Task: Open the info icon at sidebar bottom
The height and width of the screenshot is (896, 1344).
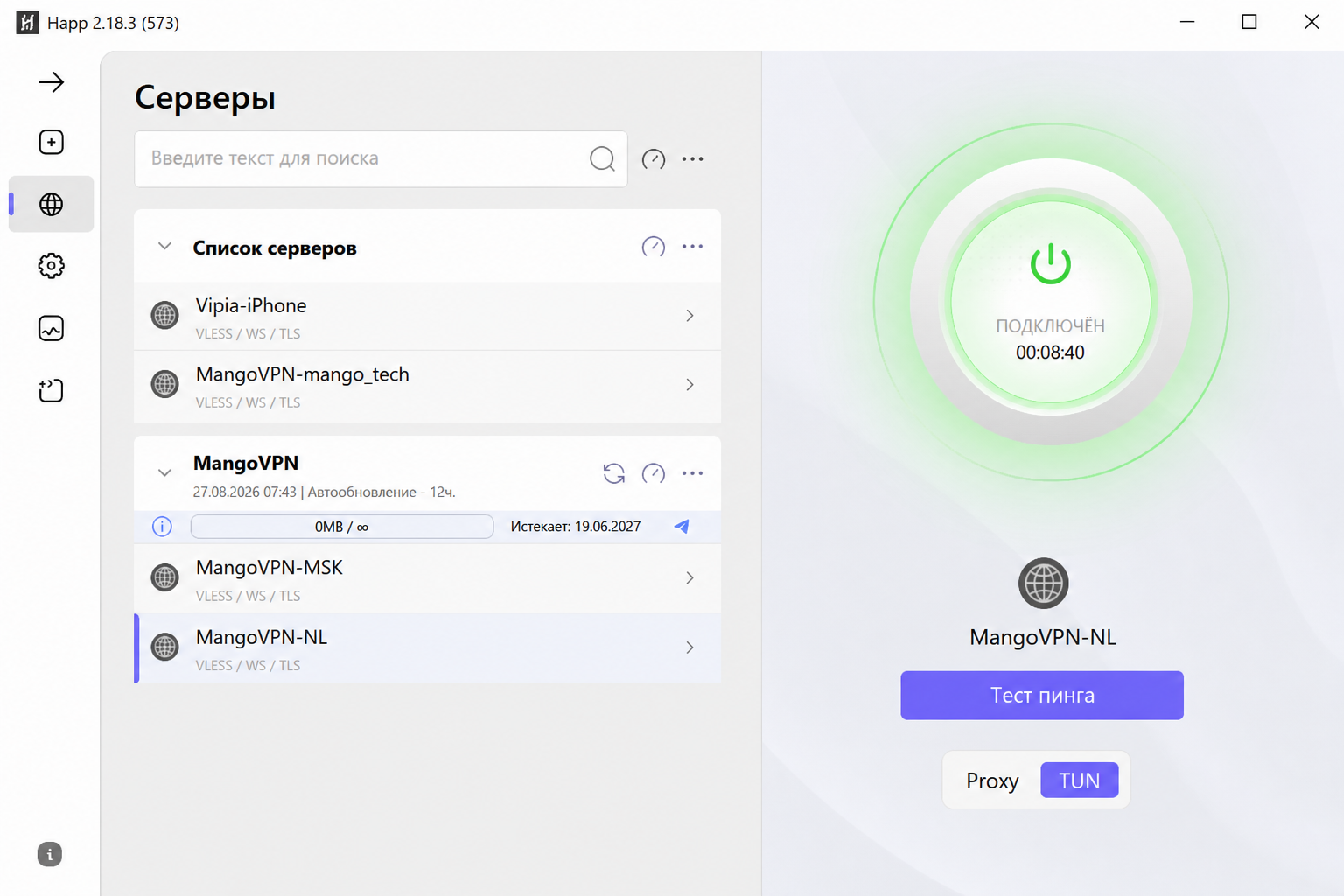Action: pyautogui.click(x=50, y=854)
